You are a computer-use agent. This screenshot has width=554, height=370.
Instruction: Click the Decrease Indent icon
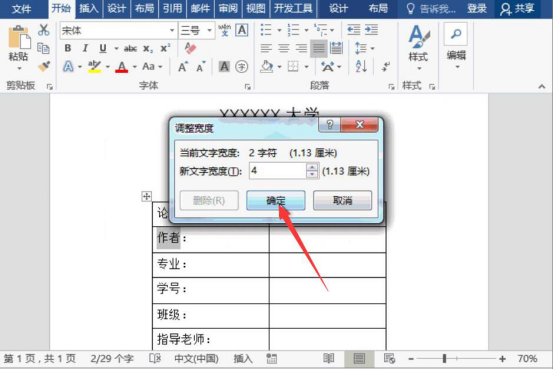(354, 30)
